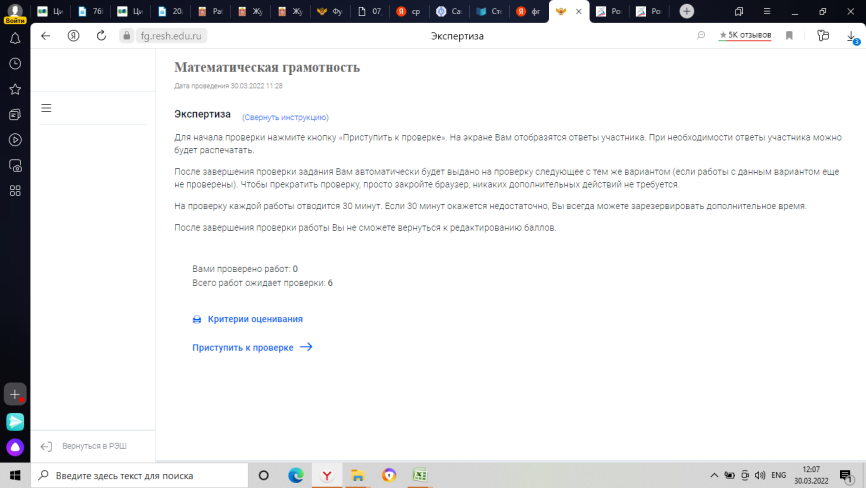Viewport: 866px width, 488px height.
Task: Open the Критерии оценивания link
Action: coord(255,319)
